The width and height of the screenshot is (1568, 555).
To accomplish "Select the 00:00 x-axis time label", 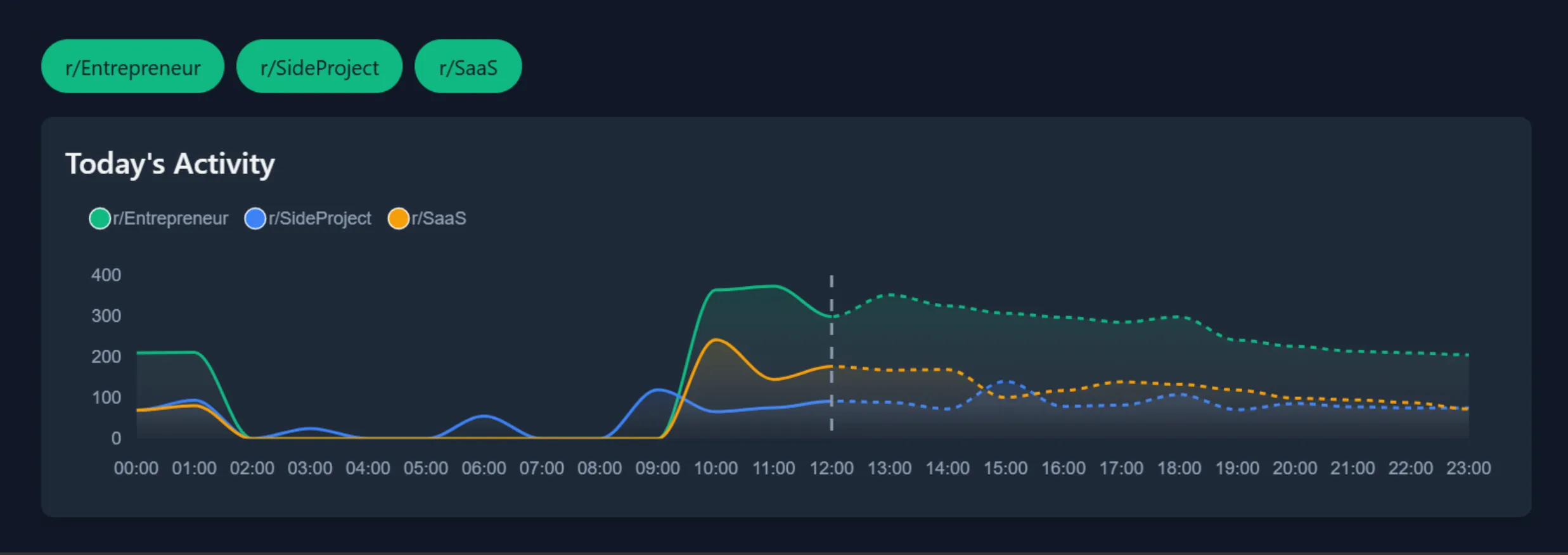I will point(136,468).
